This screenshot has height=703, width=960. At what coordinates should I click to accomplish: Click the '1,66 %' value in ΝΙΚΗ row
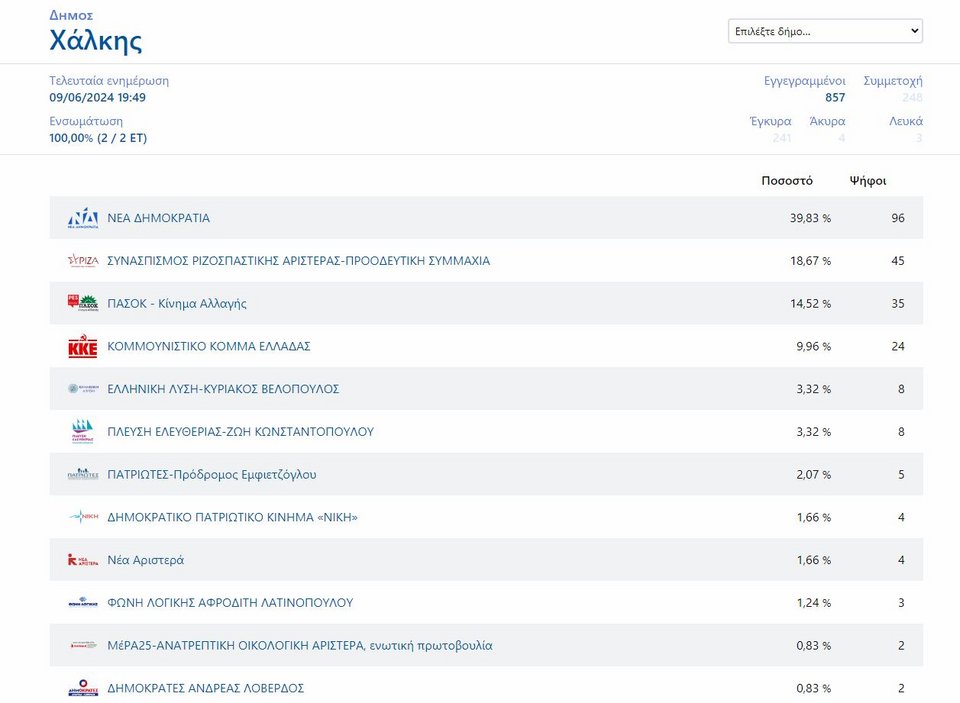point(814,517)
